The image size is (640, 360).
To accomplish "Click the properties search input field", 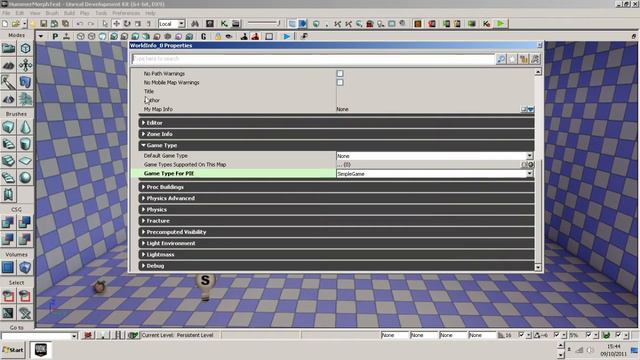I will [313, 59].
